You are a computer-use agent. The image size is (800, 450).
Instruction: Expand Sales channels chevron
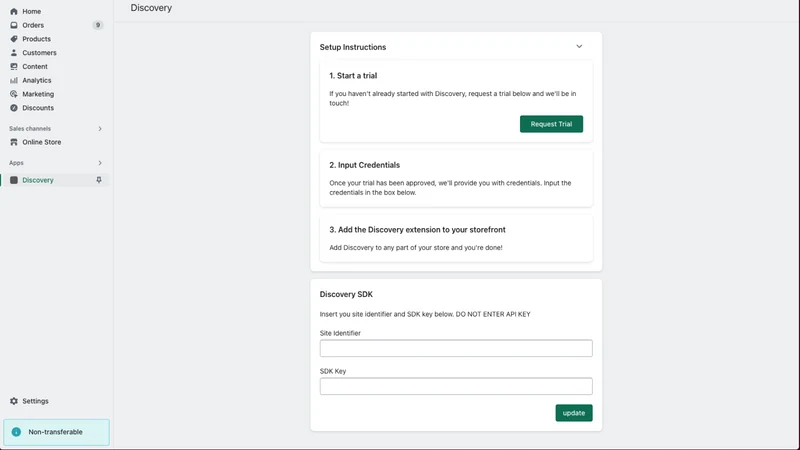pos(100,129)
